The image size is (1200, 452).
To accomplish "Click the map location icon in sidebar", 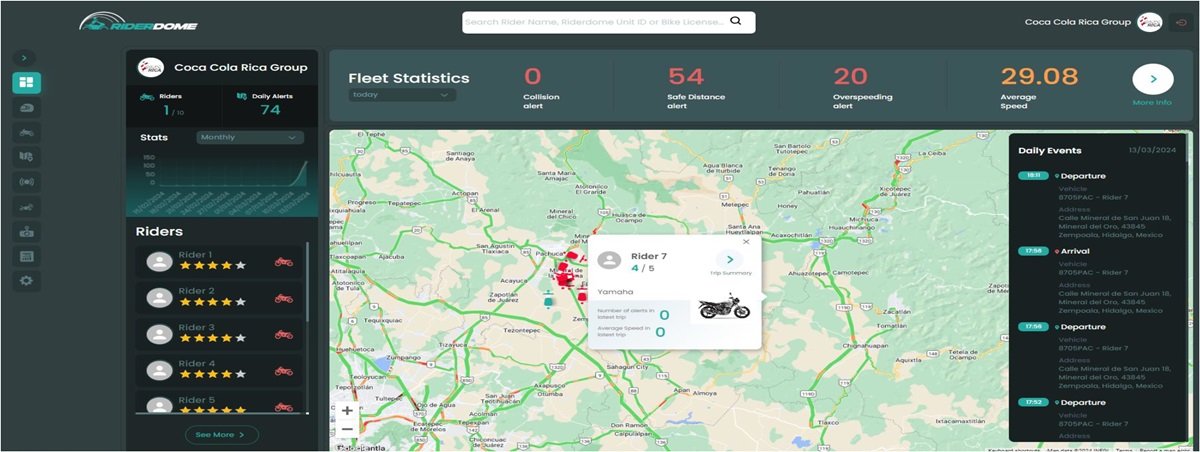I will (26, 157).
